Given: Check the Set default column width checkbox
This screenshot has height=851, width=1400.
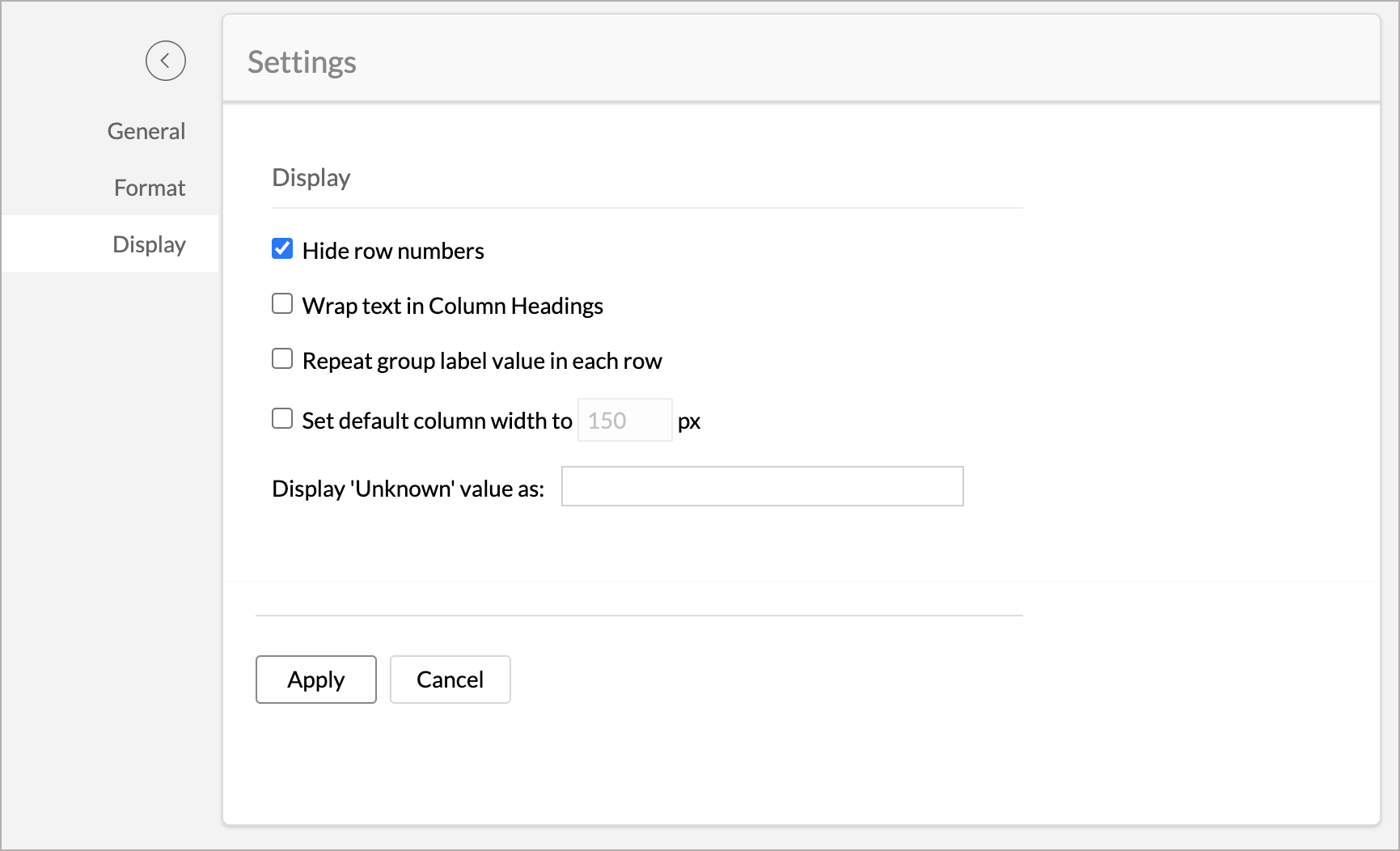Looking at the screenshot, I should point(282,418).
